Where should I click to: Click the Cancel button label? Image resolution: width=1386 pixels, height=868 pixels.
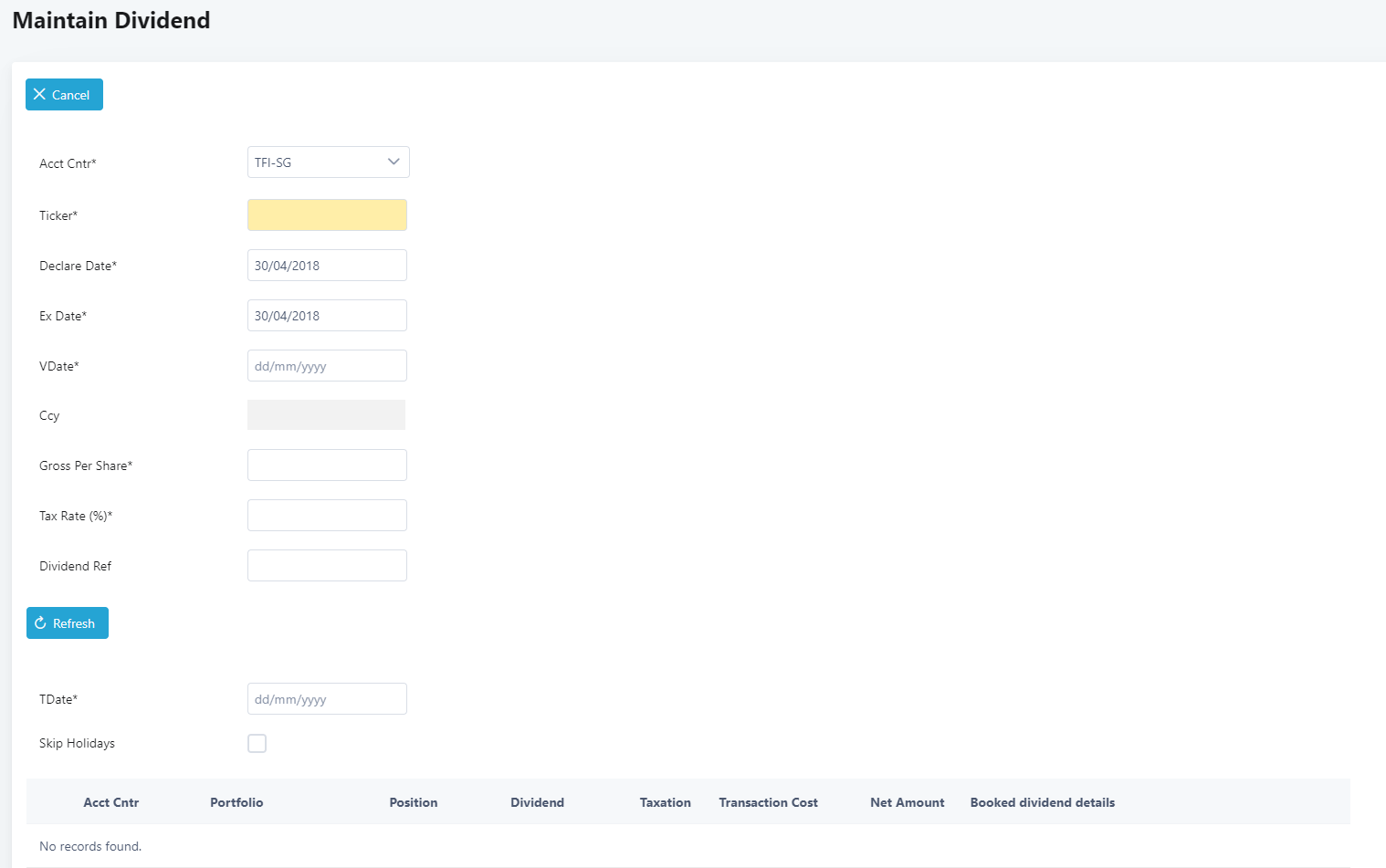pos(70,95)
